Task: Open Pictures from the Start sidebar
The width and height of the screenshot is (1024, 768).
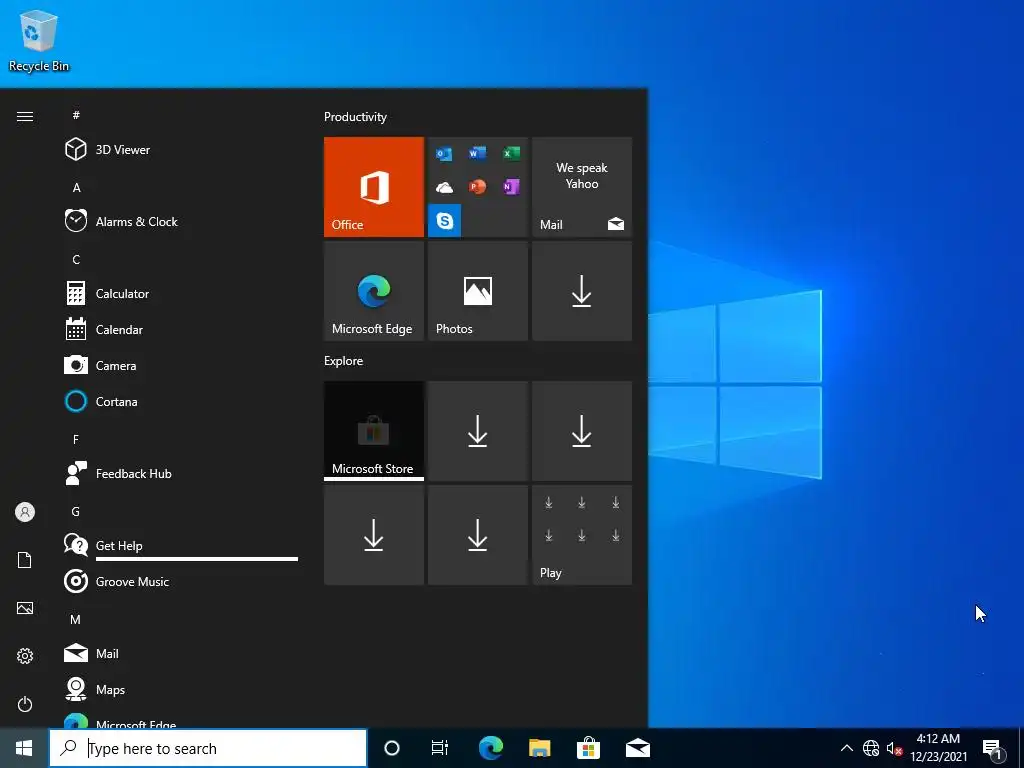Action: pos(25,608)
